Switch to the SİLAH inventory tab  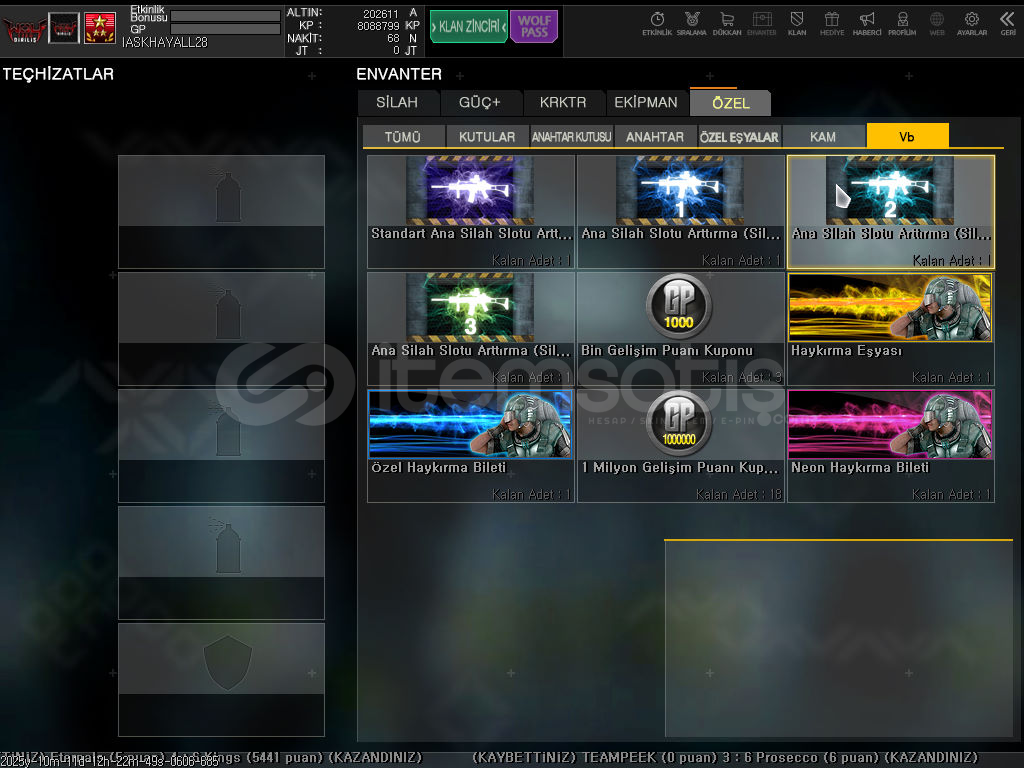[x=397, y=103]
